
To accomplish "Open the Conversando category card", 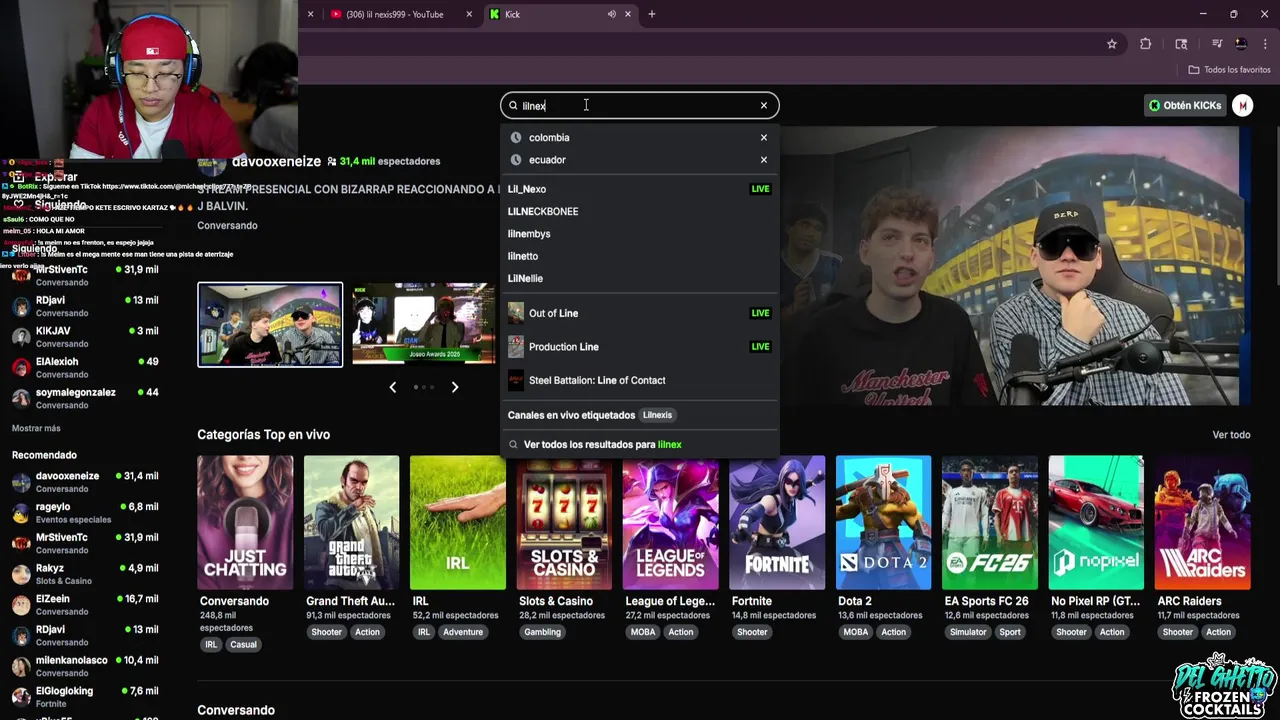I will pyautogui.click(x=245, y=523).
